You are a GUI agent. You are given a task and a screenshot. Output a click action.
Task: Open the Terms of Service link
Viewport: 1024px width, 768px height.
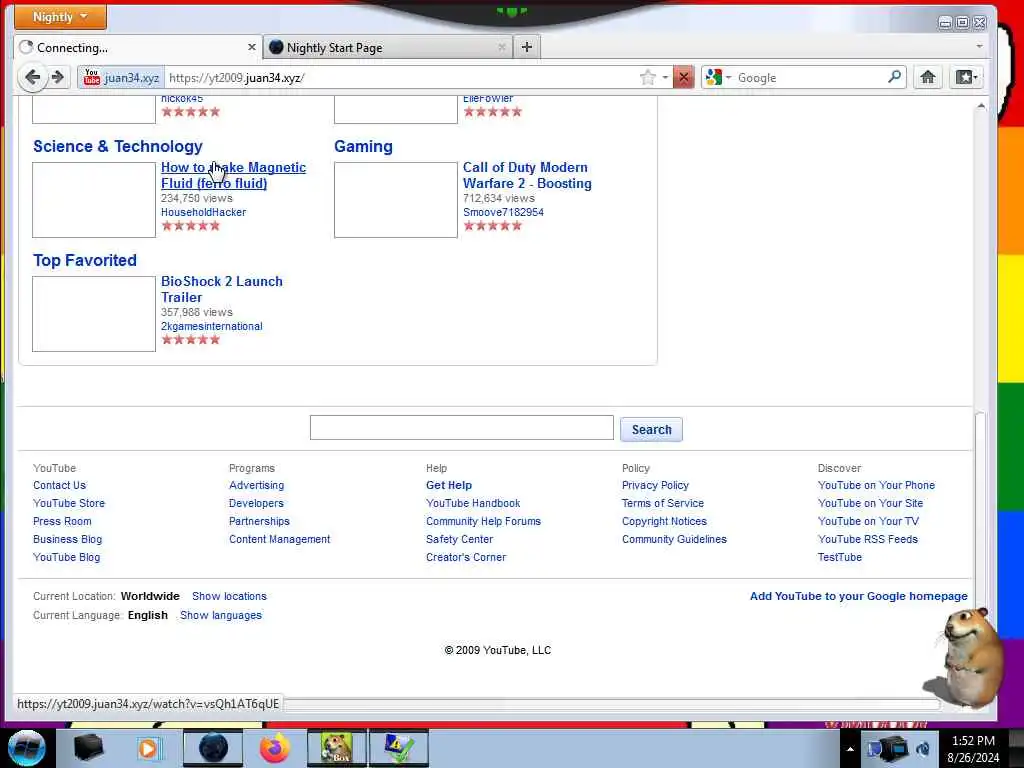click(x=663, y=503)
